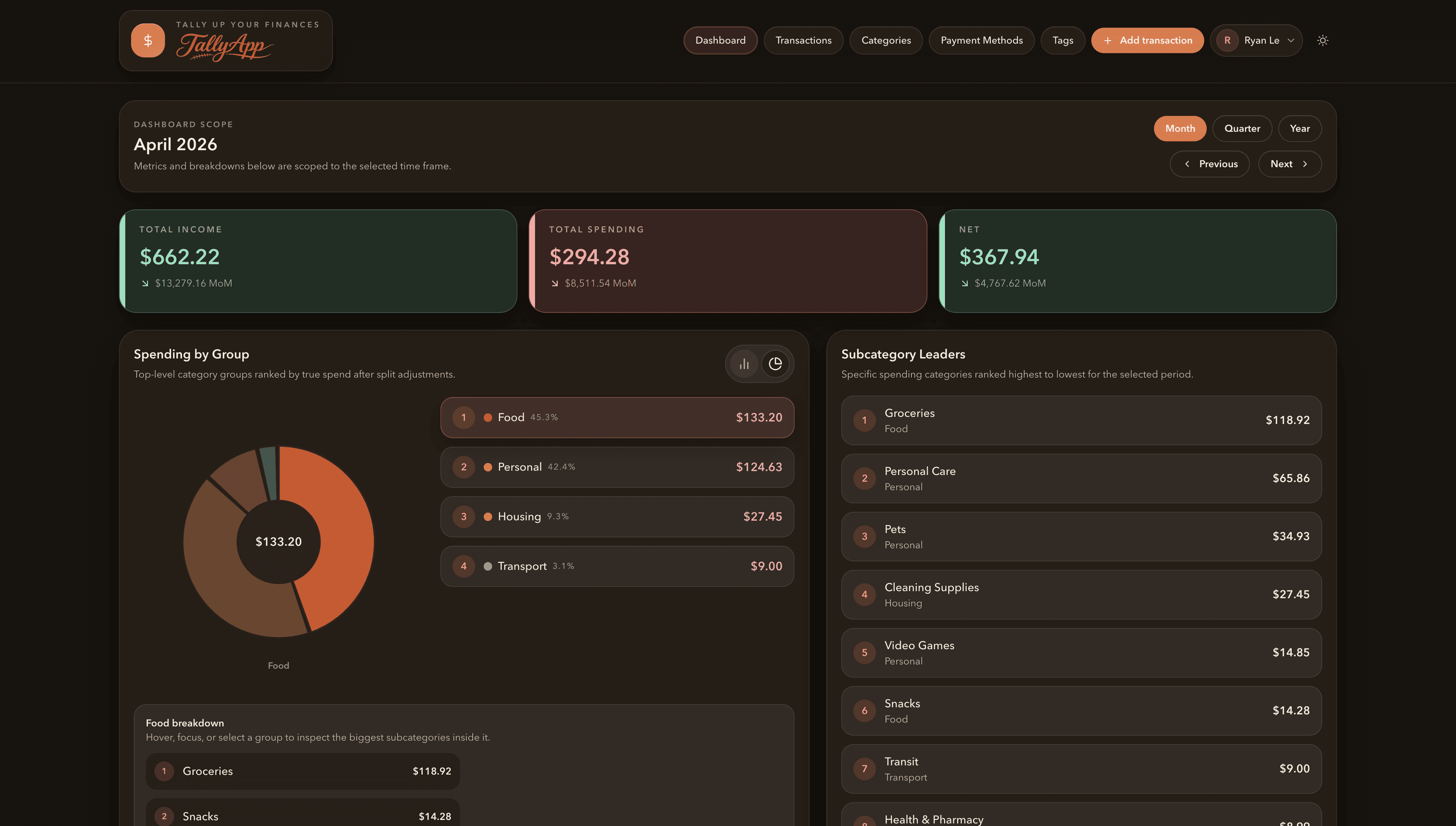This screenshot has height=826, width=1456.
Task: Open the Categories page
Action: [x=885, y=40]
